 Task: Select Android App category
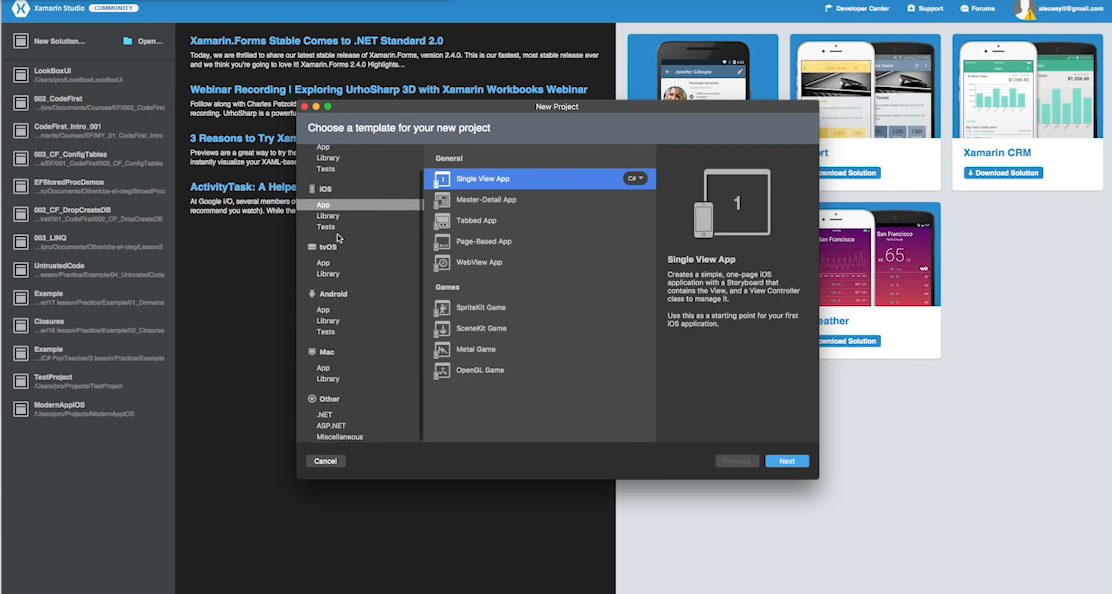(x=323, y=310)
